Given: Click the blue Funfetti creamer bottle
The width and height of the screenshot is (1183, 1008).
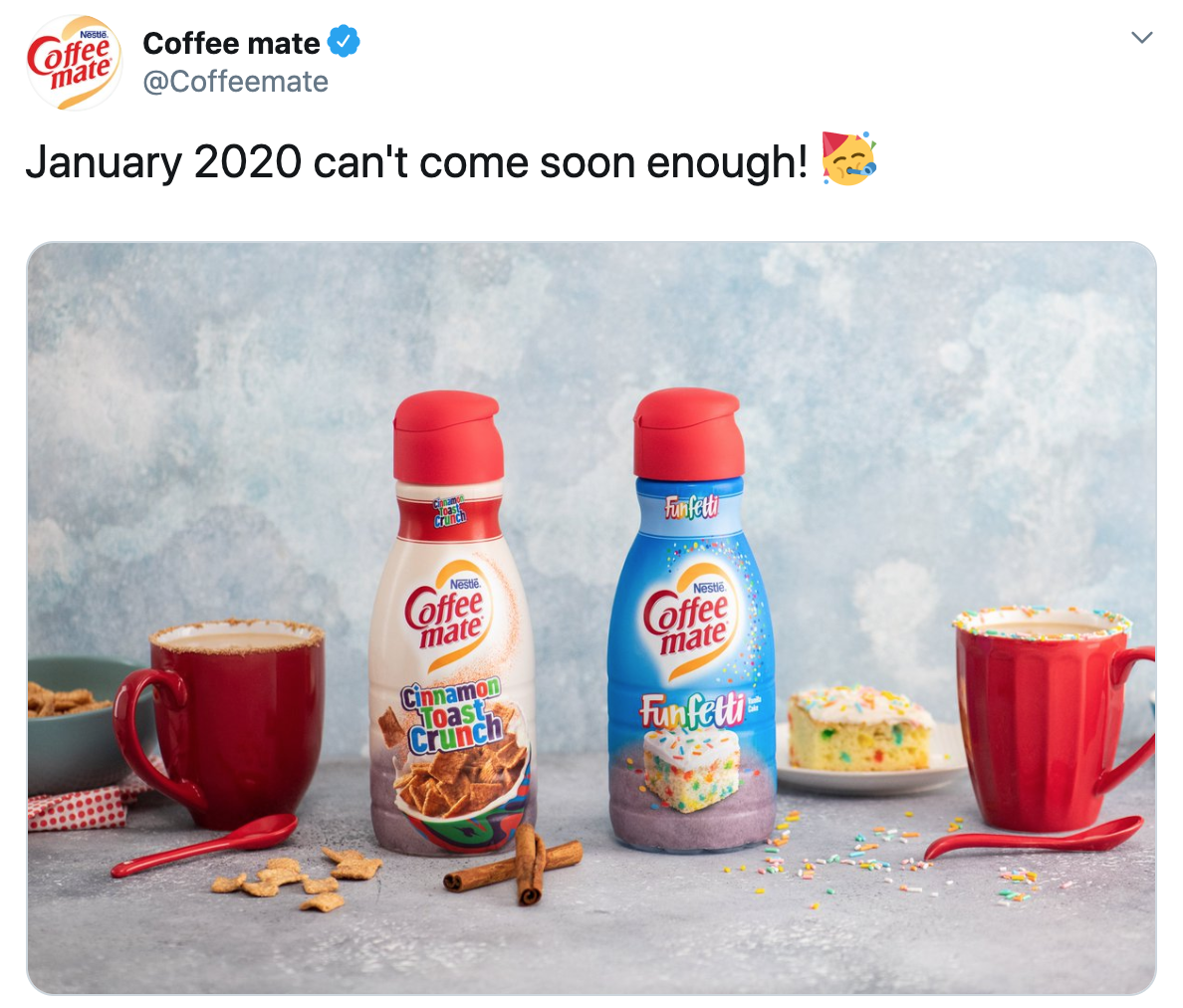Looking at the screenshot, I should click(691, 619).
